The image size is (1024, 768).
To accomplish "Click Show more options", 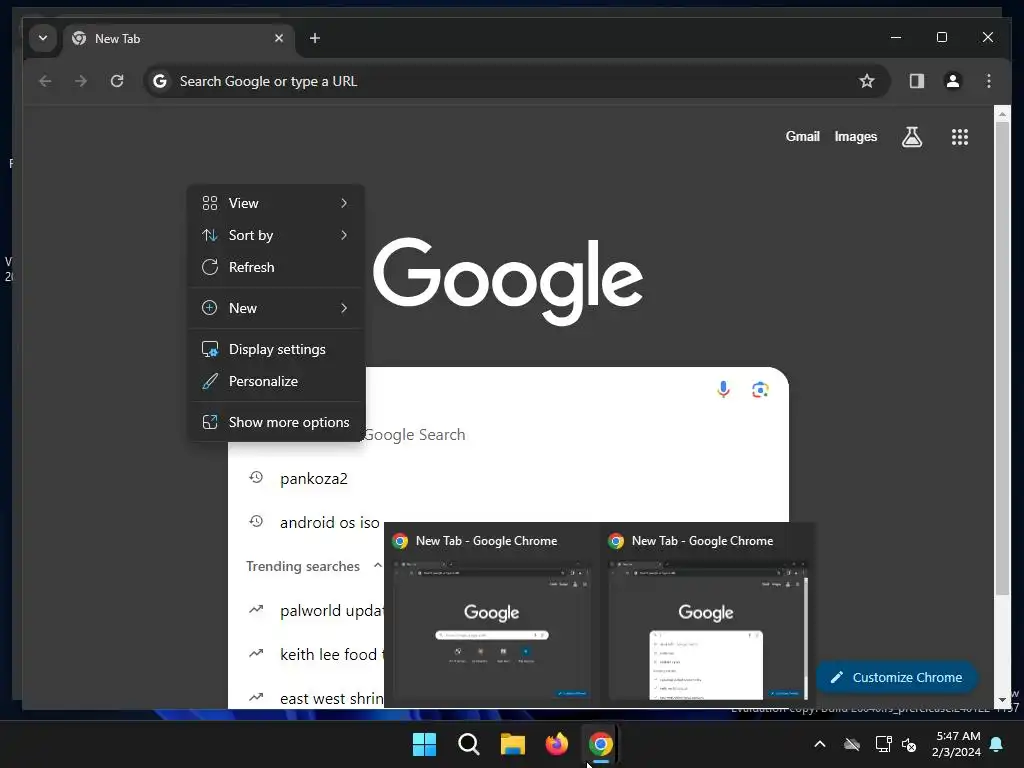I will (x=276, y=423).
